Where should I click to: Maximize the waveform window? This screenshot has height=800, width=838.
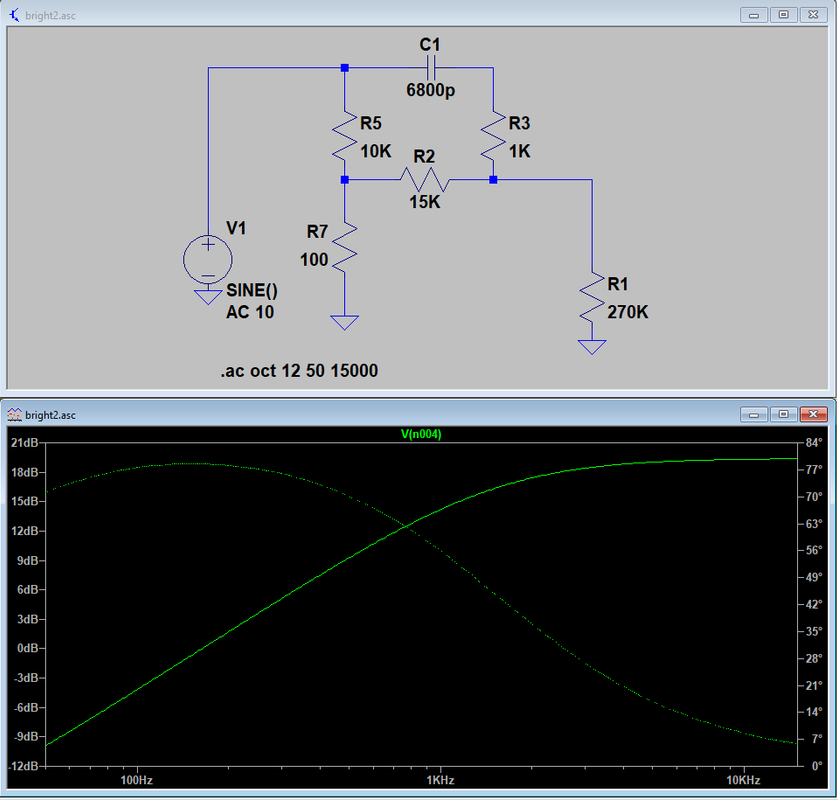point(783,414)
